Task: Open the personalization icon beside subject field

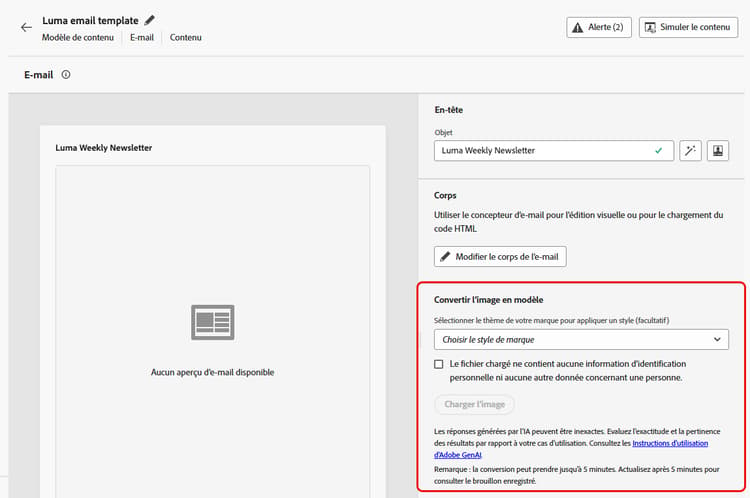Action: pyautogui.click(x=718, y=151)
